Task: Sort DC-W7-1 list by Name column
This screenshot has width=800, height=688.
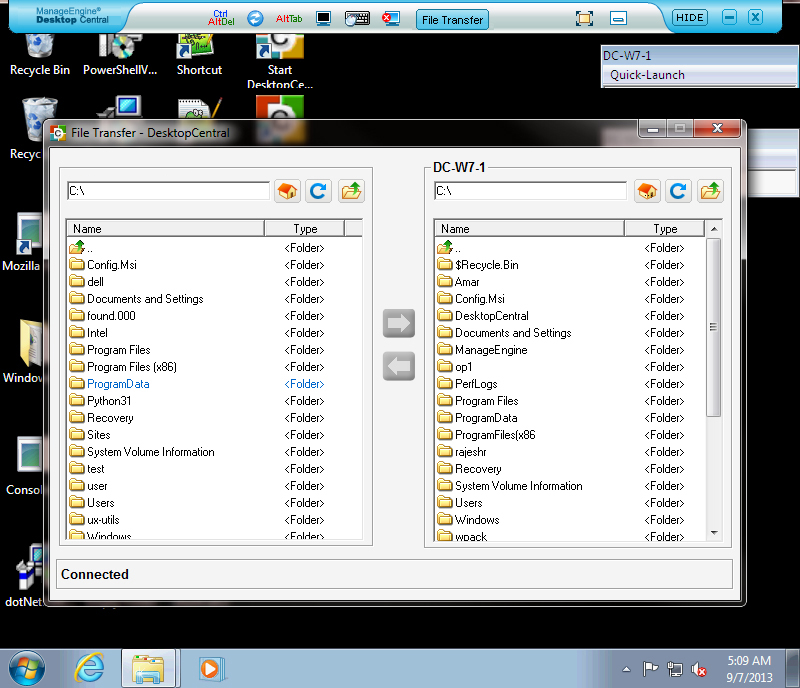Action: click(x=530, y=229)
